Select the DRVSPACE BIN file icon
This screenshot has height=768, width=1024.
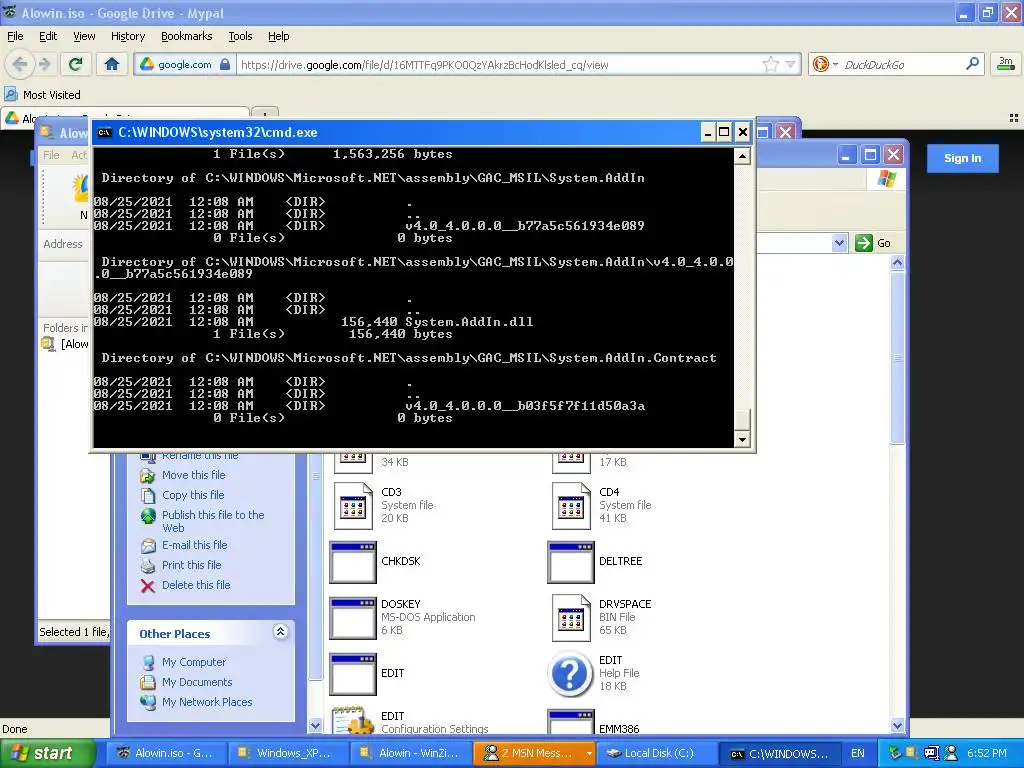coord(571,617)
